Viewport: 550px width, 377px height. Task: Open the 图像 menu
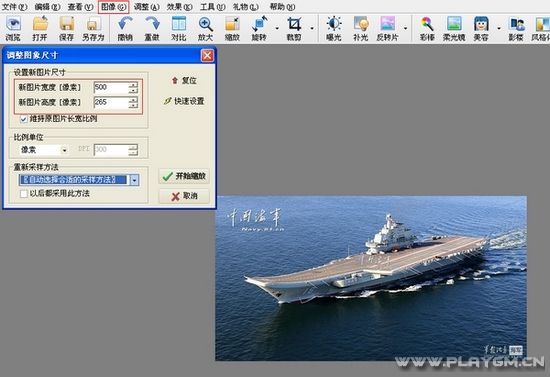(113, 7)
